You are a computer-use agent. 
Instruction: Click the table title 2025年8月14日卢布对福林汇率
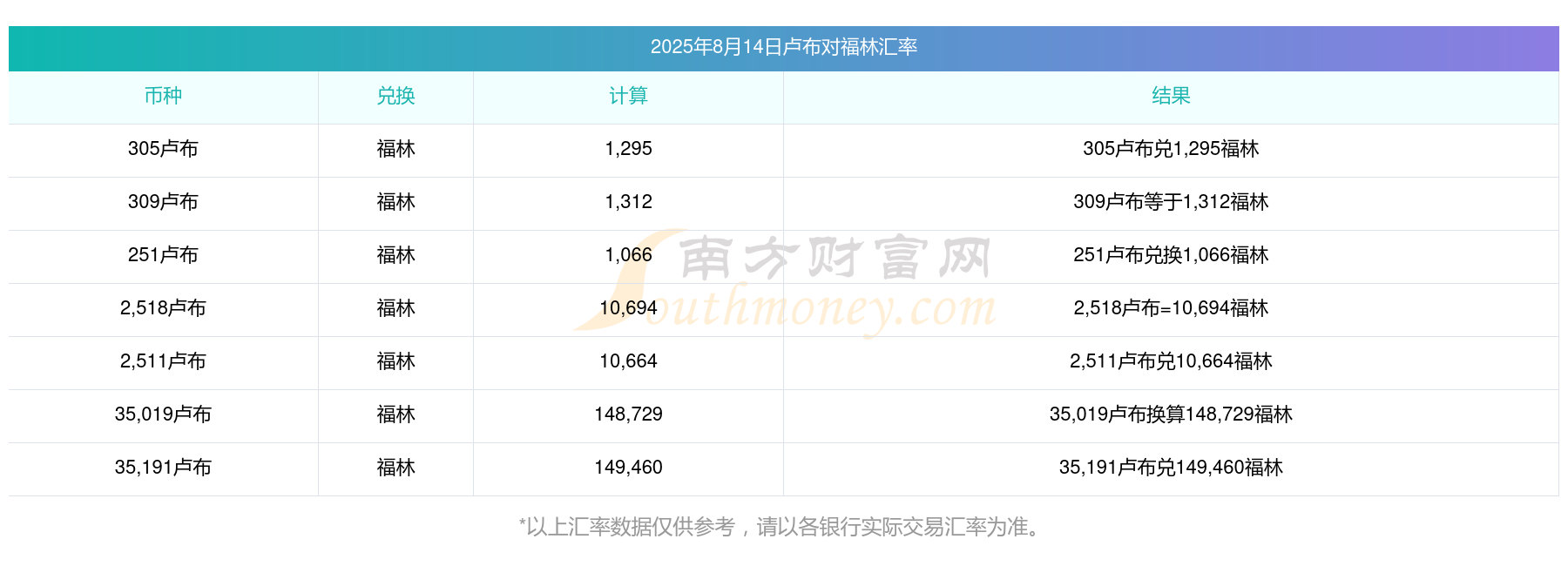(784, 47)
